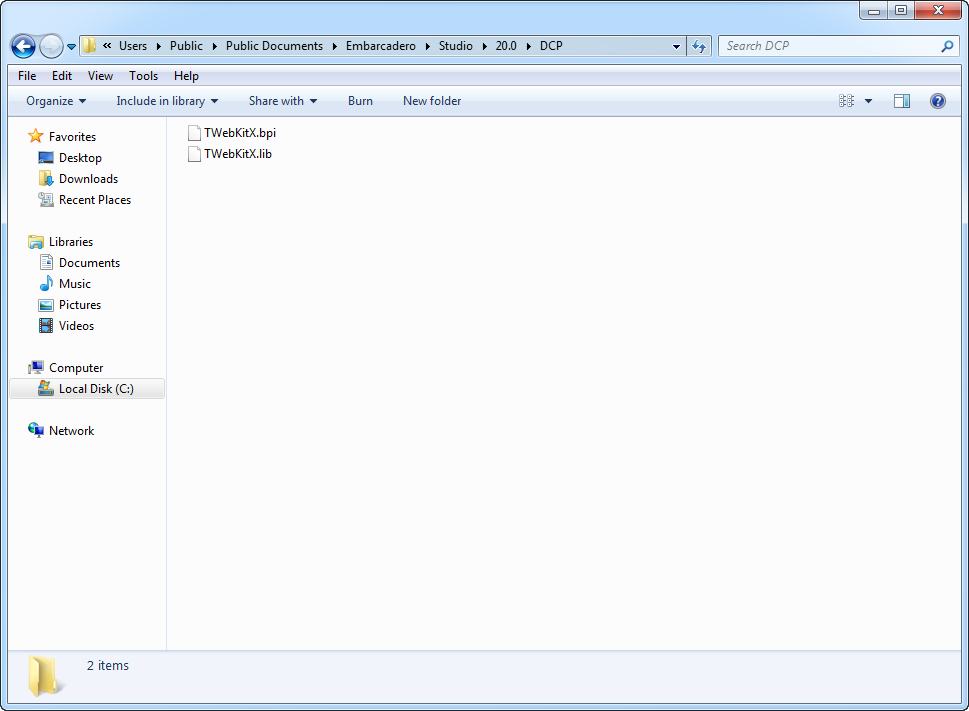Open the Documents library
The width and height of the screenshot is (969, 711).
pyautogui.click(x=90, y=263)
